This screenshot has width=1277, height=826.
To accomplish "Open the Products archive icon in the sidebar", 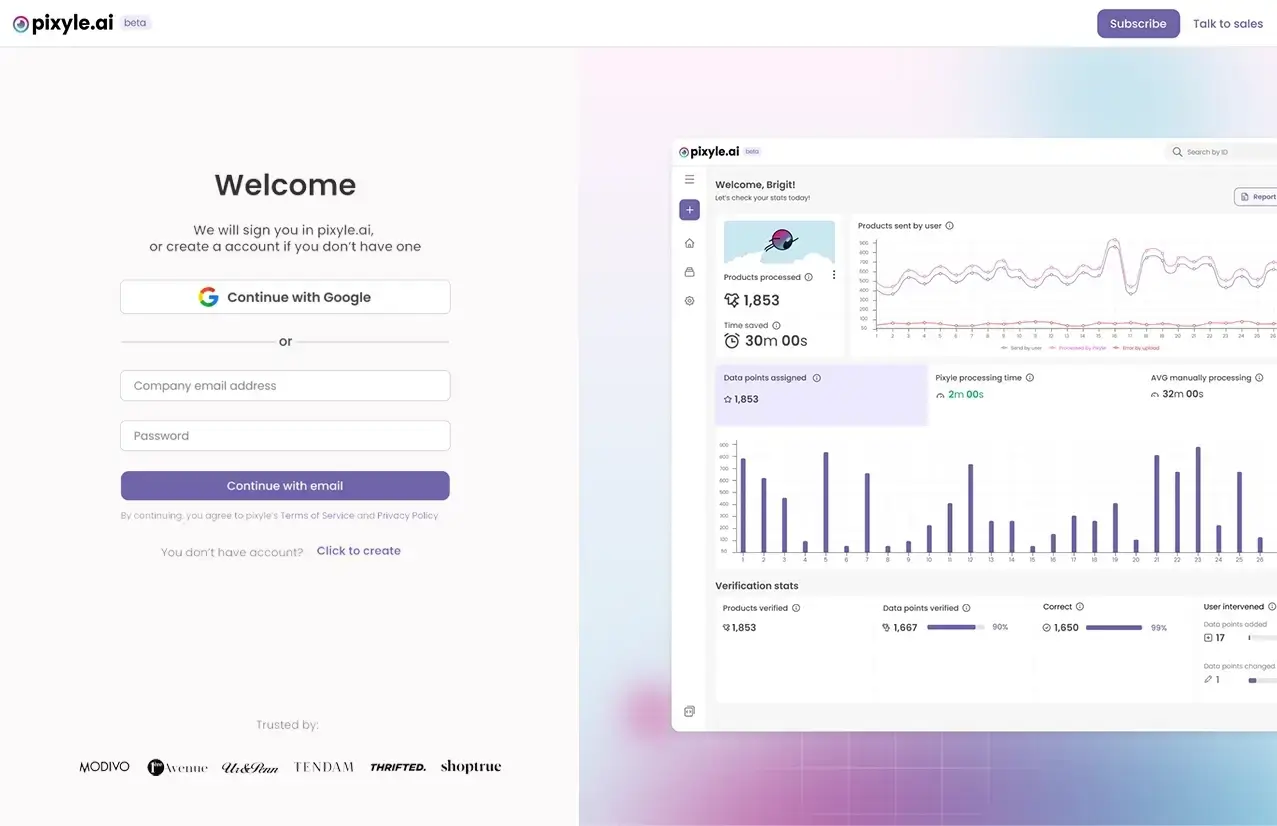I will click(x=689, y=271).
